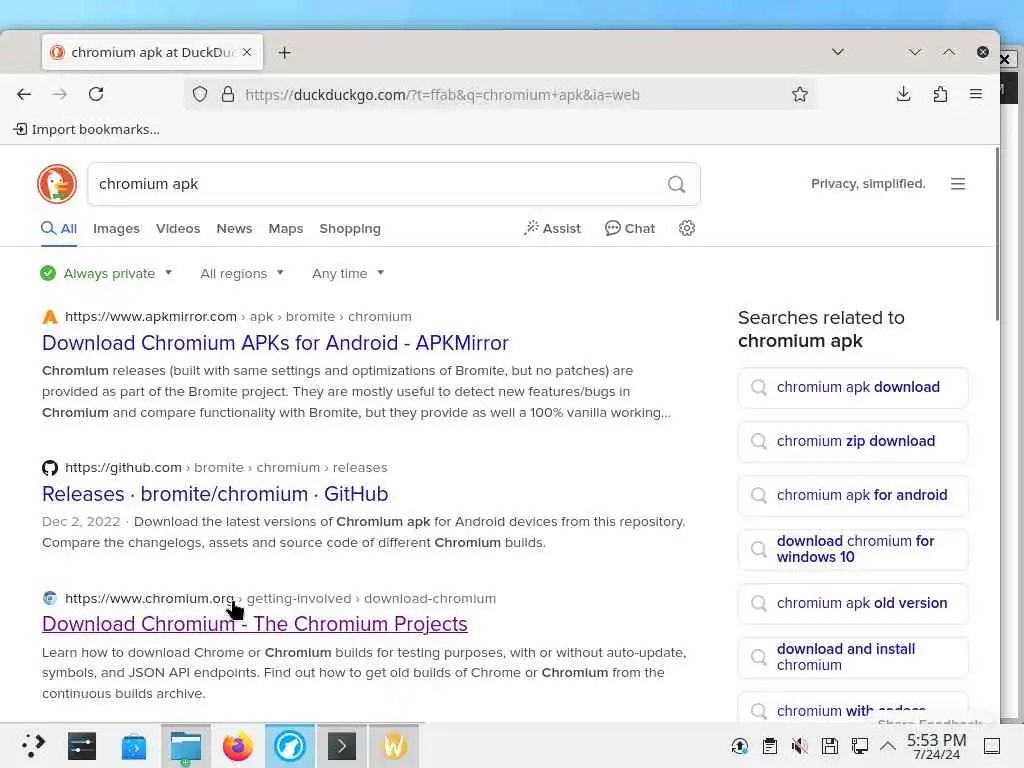Switch to Shopping results
1024x768 pixels.
point(350,229)
